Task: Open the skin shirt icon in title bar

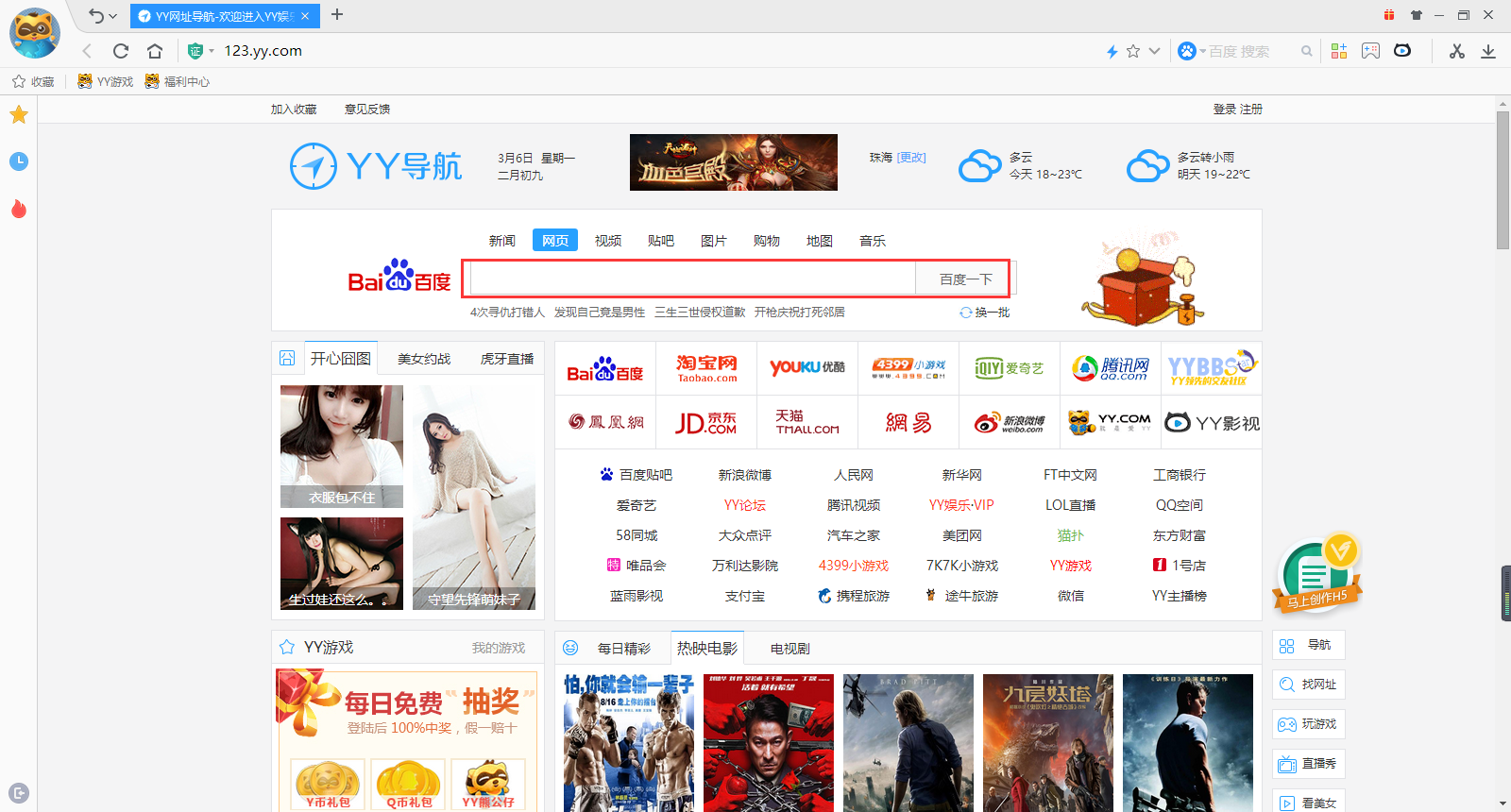Action: pos(1416,15)
